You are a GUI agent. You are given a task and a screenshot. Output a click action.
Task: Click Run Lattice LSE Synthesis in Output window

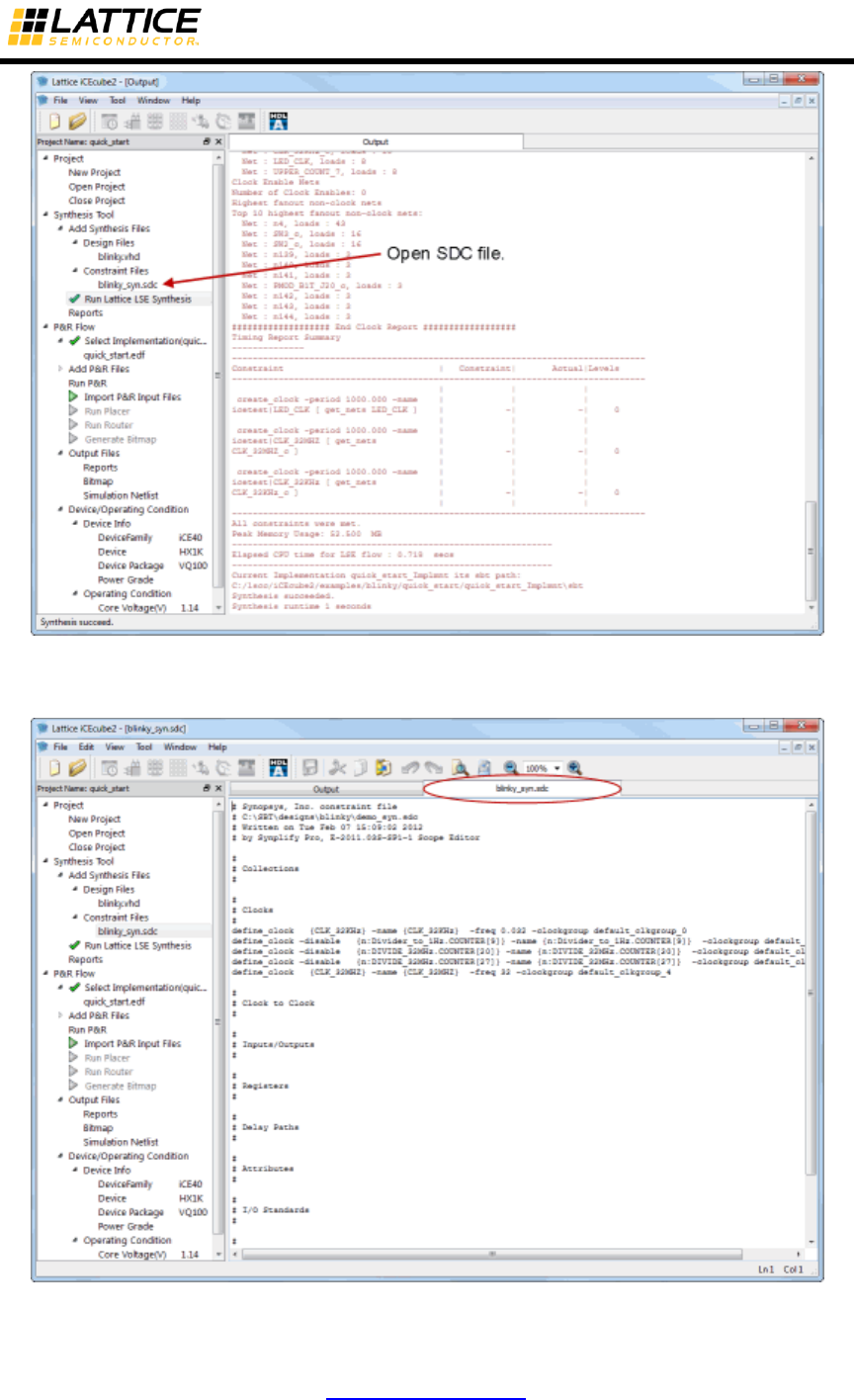pos(138,299)
